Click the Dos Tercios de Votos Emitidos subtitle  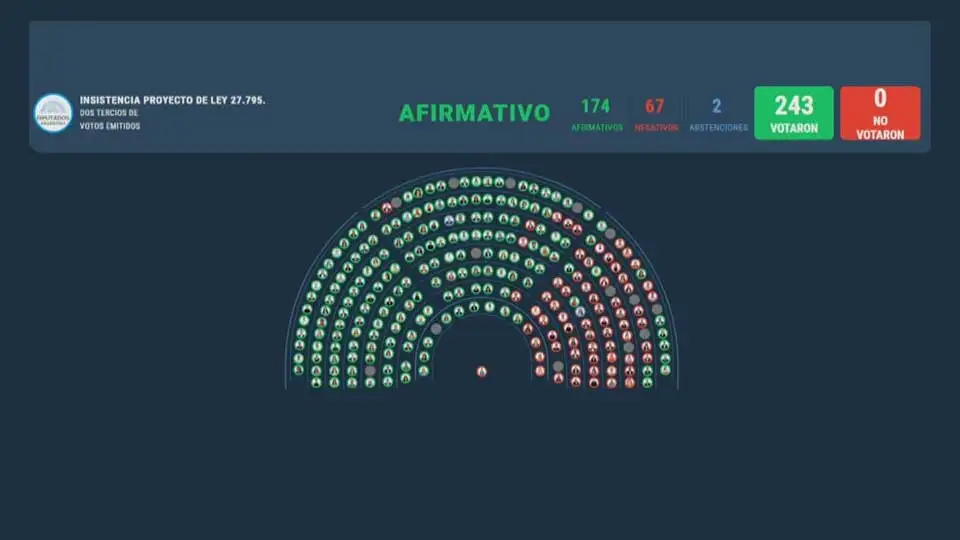tap(110, 119)
